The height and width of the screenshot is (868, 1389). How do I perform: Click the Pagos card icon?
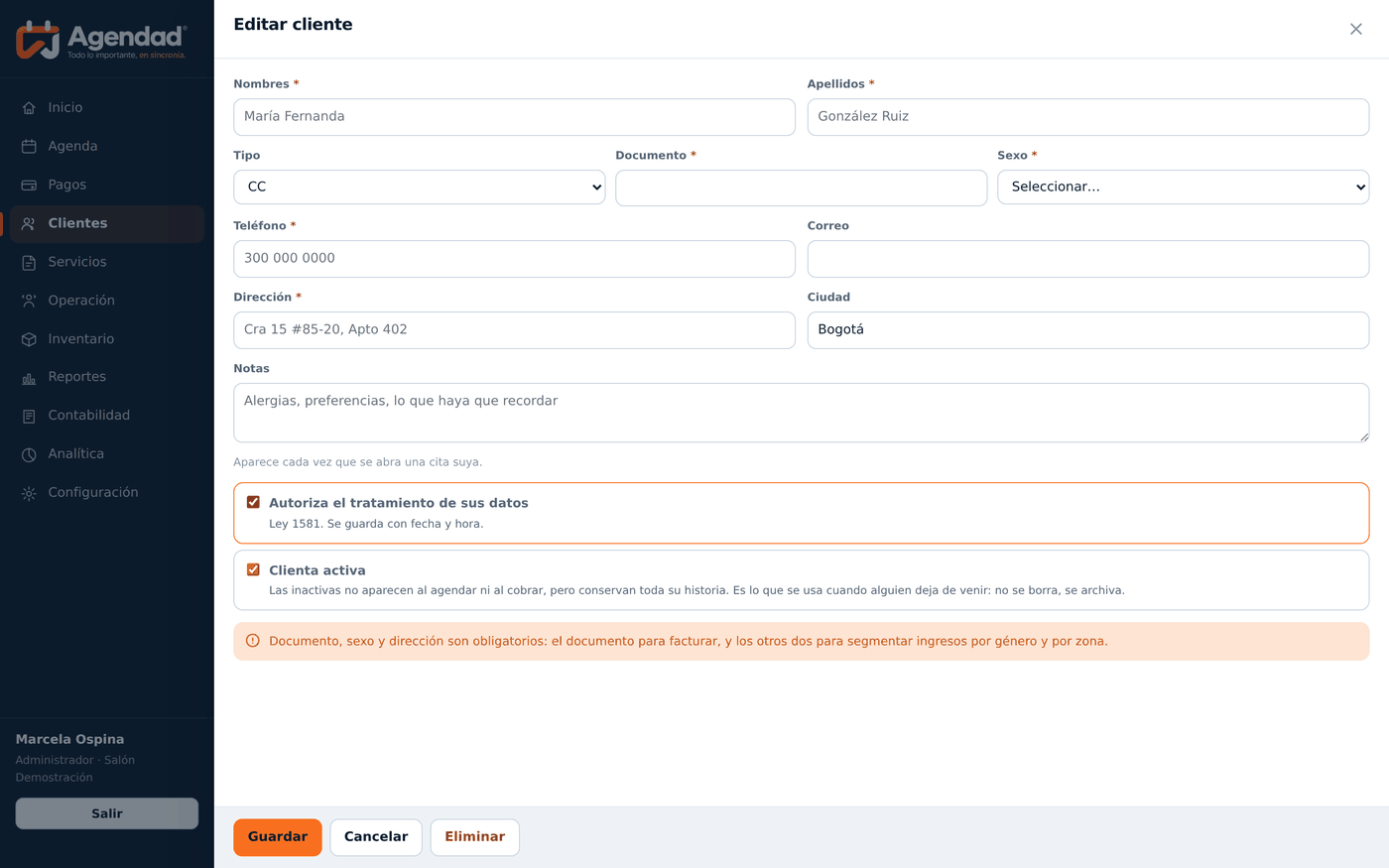pyautogui.click(x=29, y=186)
